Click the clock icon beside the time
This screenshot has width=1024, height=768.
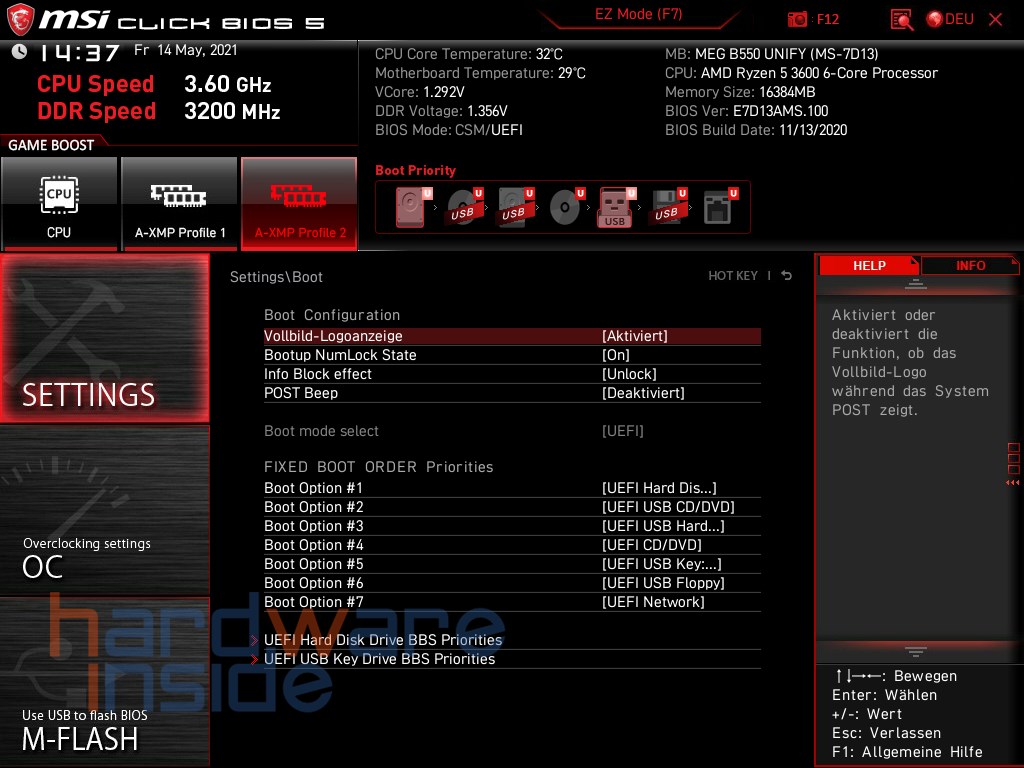(x=20, y=52)
